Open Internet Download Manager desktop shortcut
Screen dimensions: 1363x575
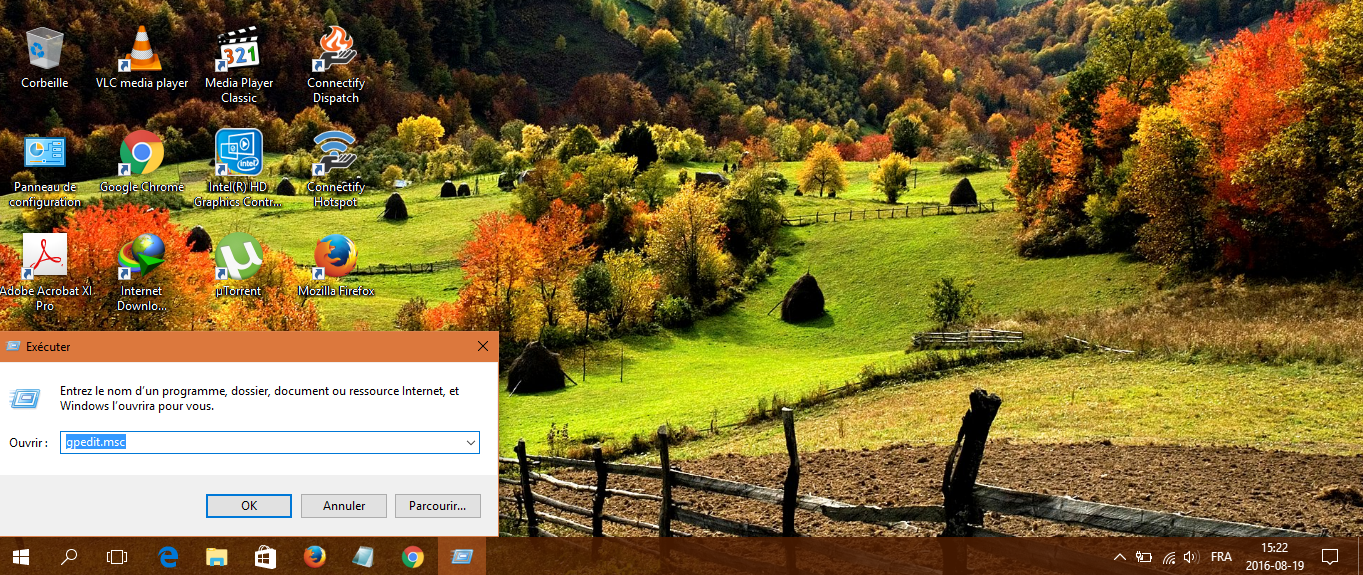(x=142, y=272)
